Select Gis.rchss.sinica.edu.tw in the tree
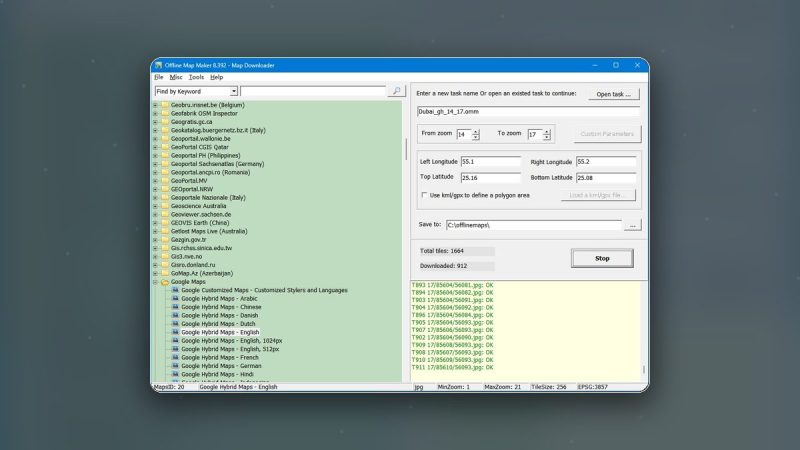 [x=201, y=248]
